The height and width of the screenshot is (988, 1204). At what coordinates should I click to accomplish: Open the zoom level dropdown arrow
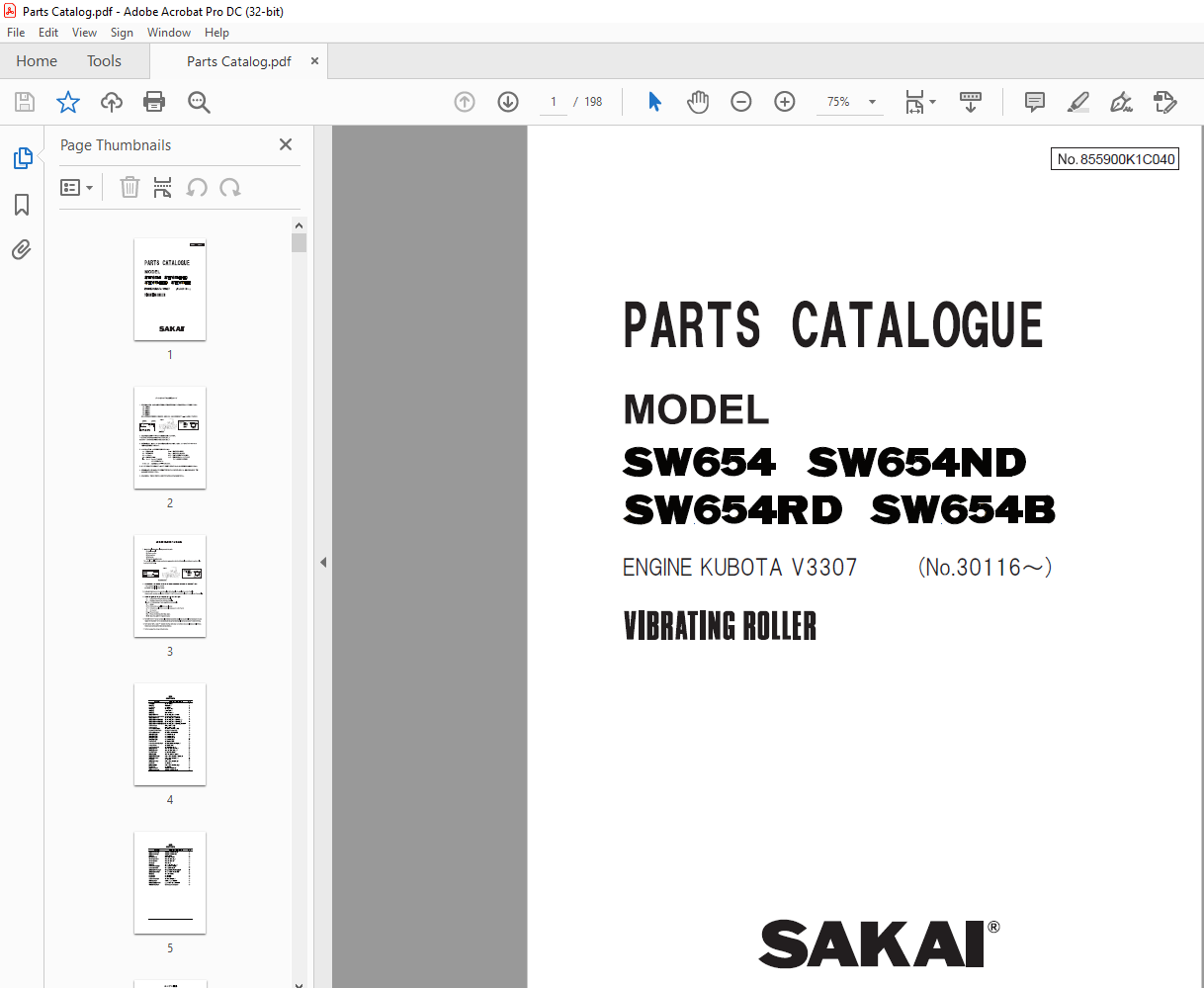pyautogui.click(x=872, y=102)
